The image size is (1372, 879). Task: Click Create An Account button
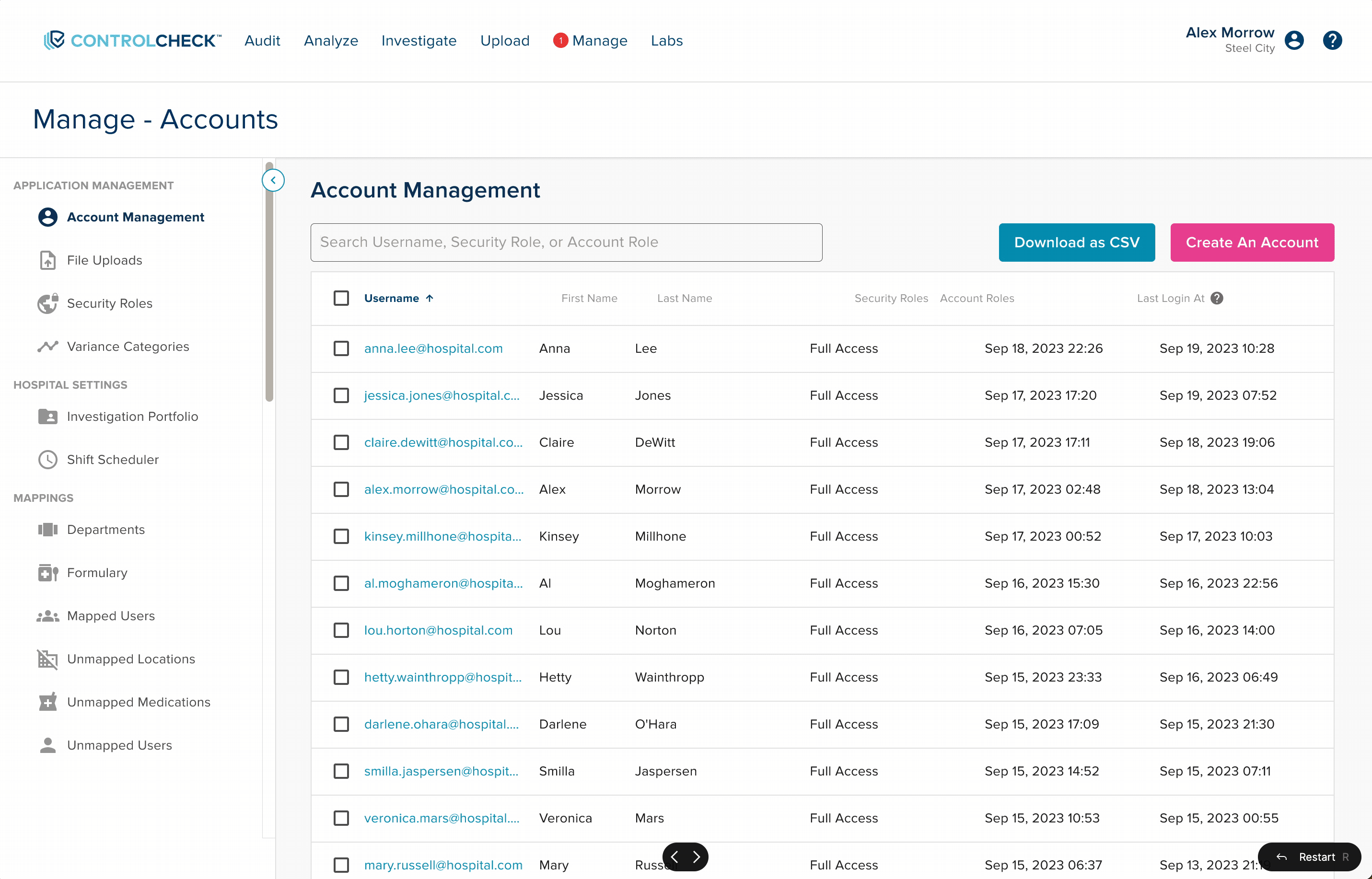(x=1252, y=243)
